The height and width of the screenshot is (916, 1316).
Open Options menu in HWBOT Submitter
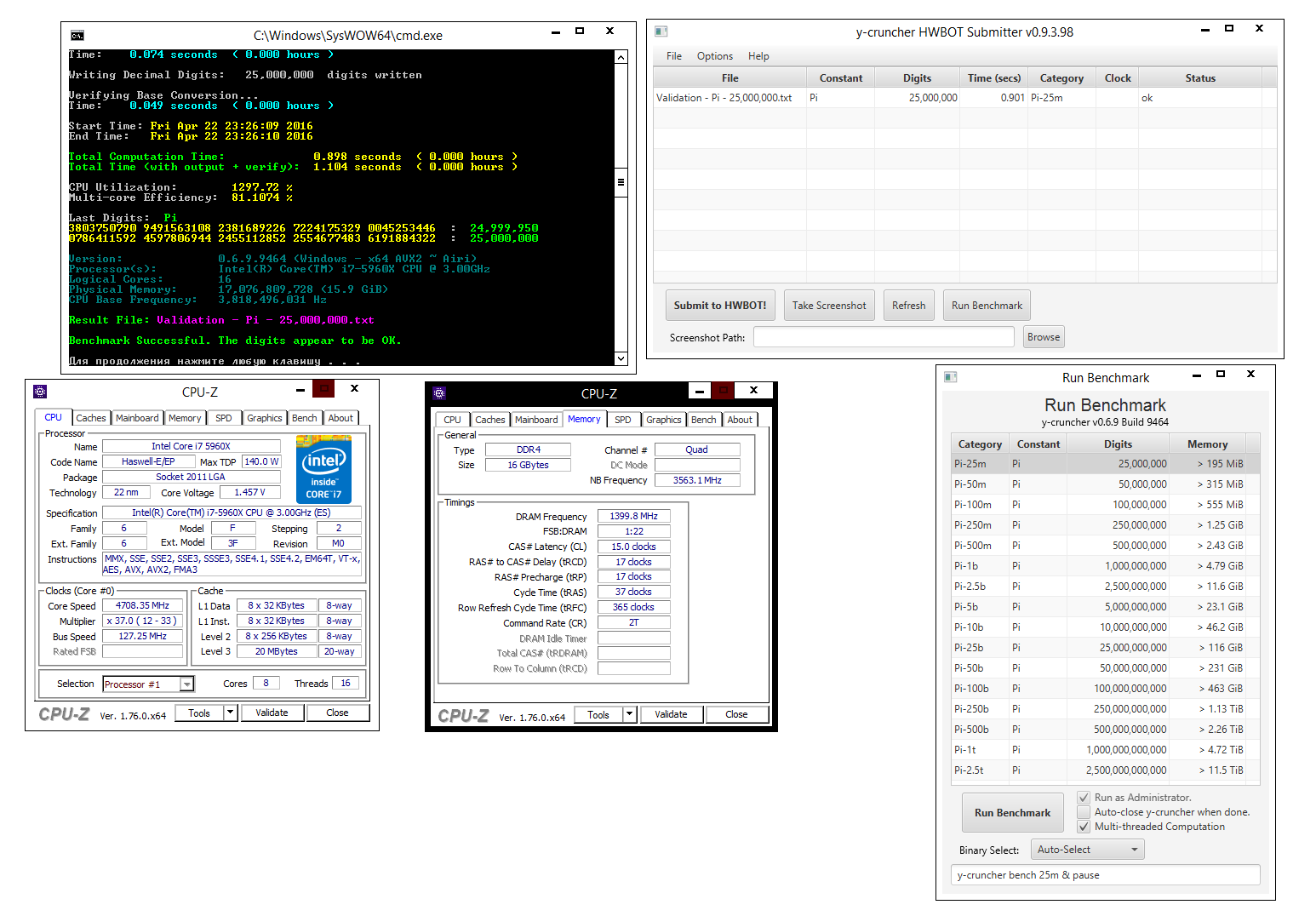coord(715,56)
